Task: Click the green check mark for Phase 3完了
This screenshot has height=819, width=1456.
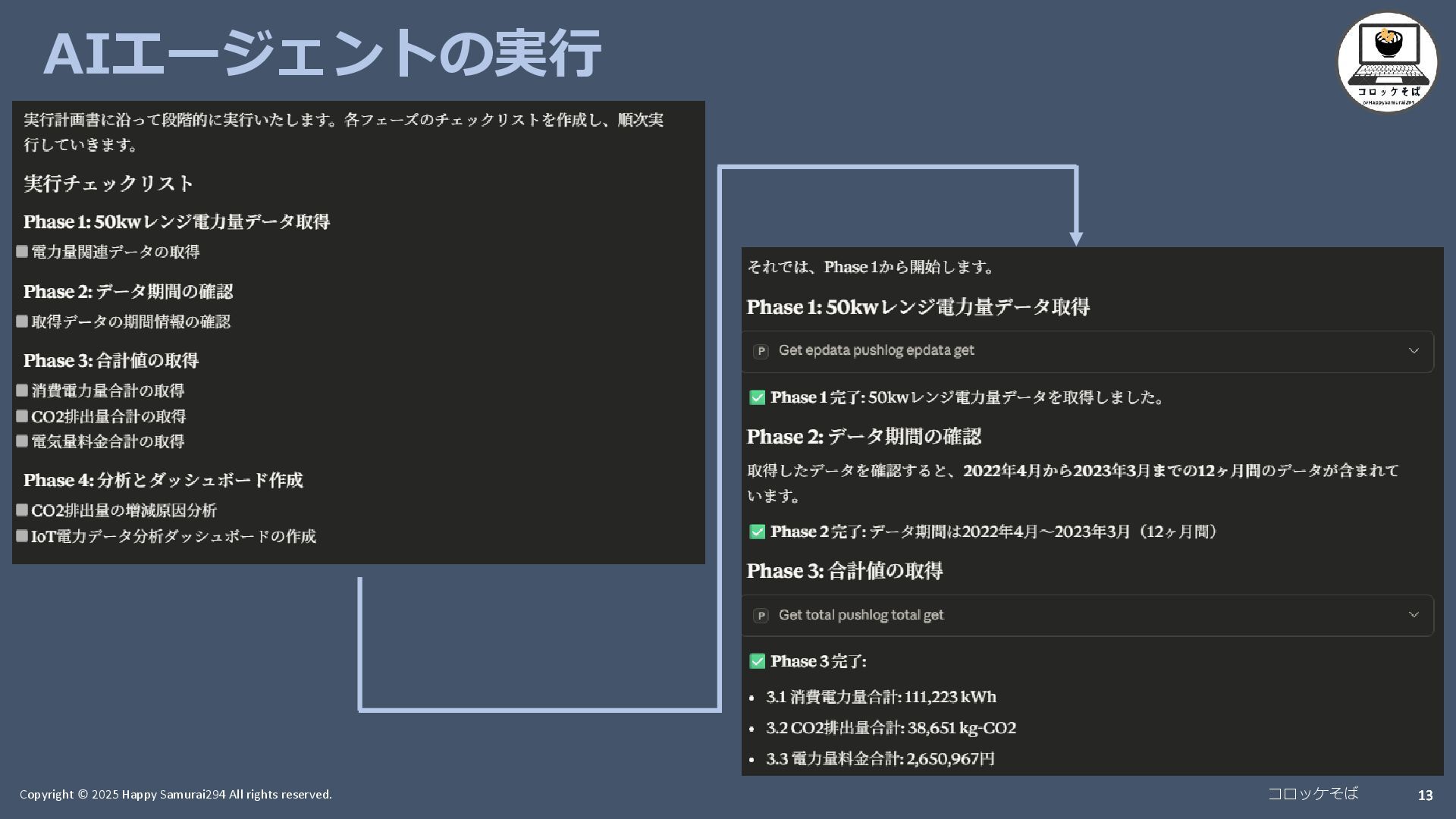Action: point(757,661)
